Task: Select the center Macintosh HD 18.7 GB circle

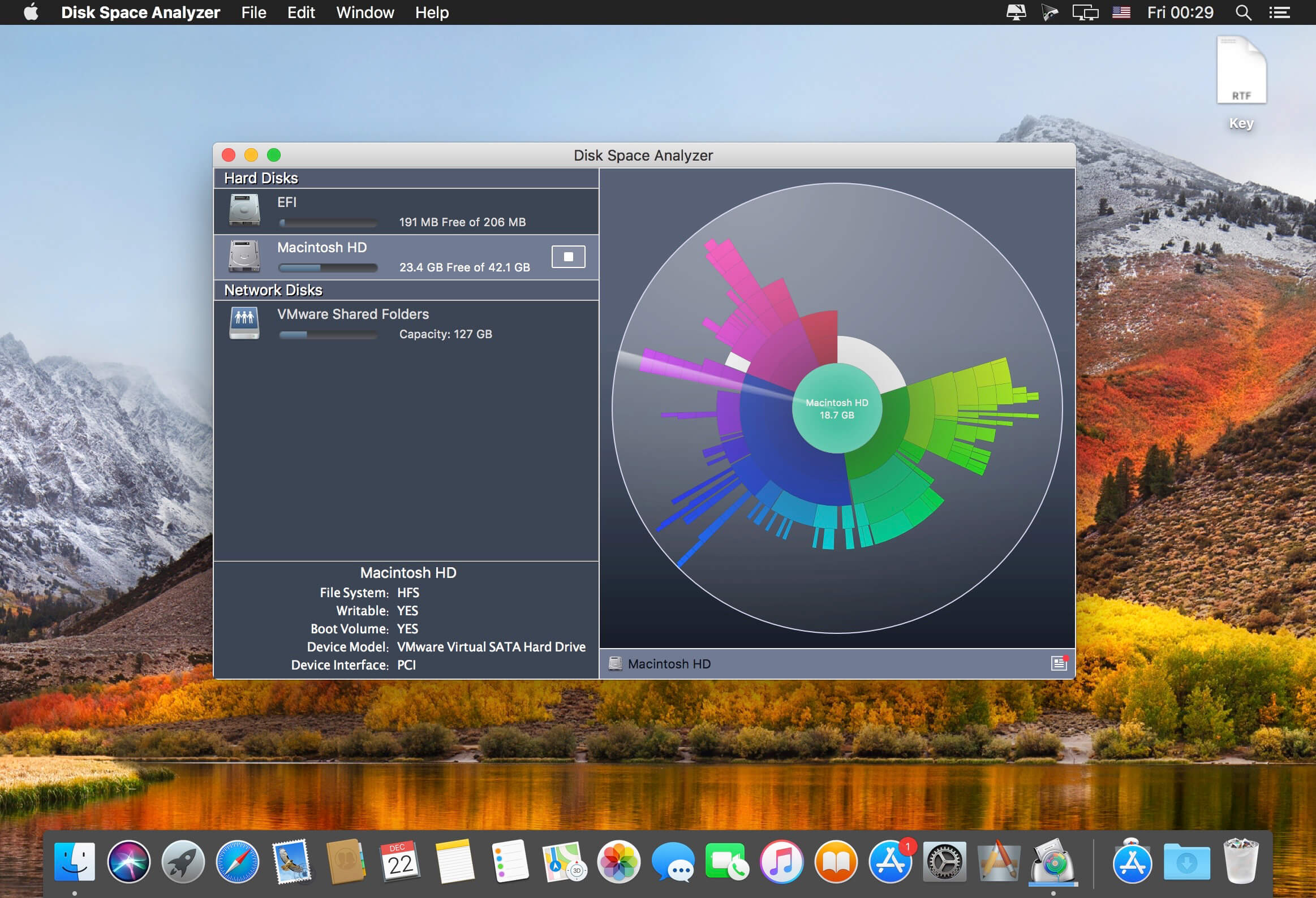Action: point(836,408)
